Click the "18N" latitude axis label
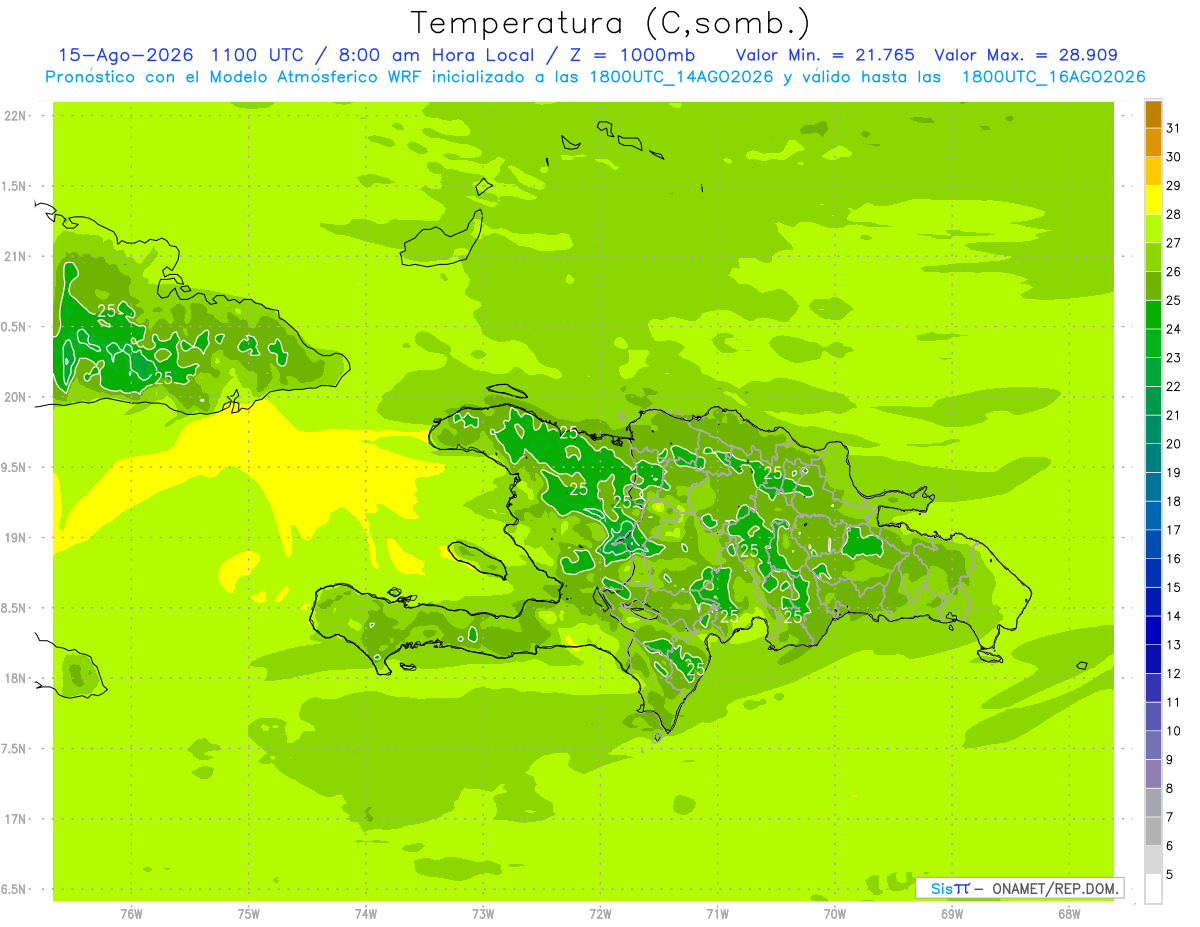1200x927 pixels. 15,678
